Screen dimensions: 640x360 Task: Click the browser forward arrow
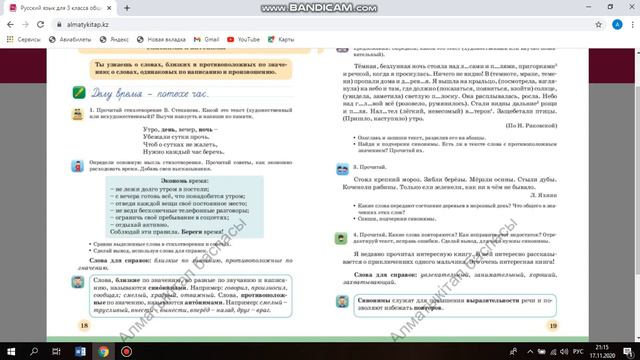25,24
